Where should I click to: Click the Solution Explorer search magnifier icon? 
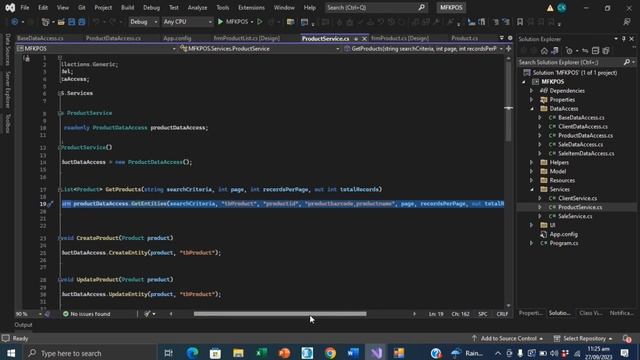[627, 62]
